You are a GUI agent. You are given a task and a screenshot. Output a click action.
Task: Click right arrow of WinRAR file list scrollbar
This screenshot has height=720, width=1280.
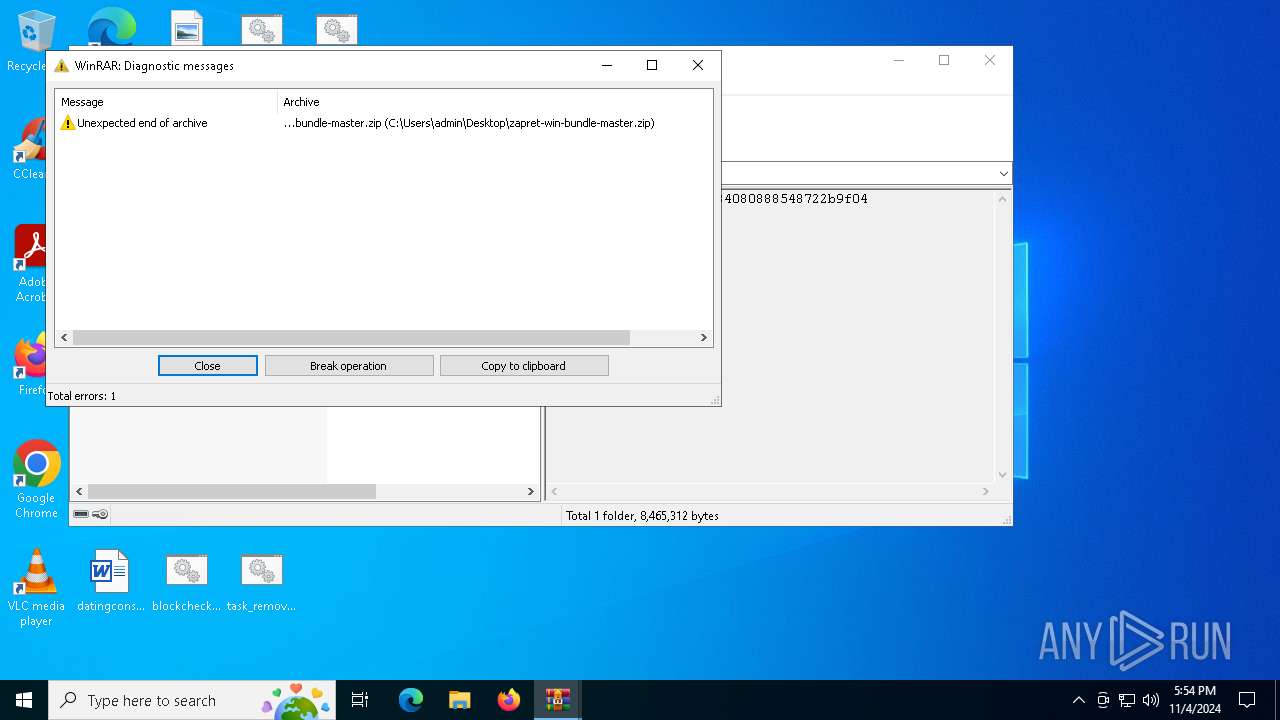point(531,492)
